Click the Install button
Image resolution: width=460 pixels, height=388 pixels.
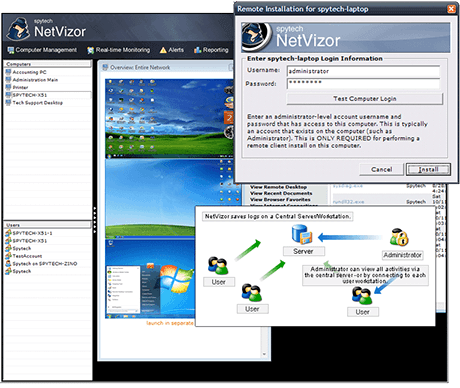pos(428,169)
